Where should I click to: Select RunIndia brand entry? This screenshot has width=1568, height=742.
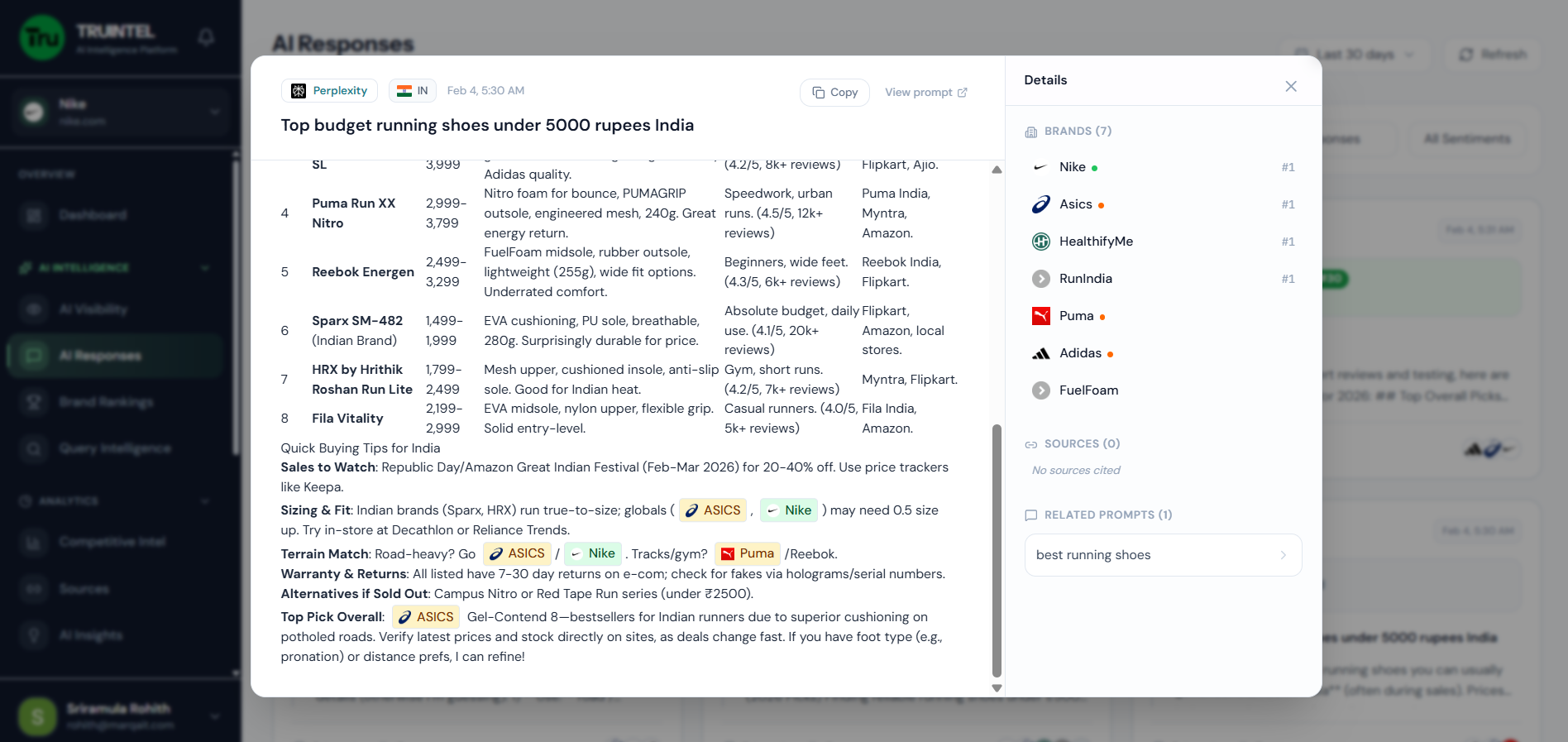click(x=1085, y=279)
